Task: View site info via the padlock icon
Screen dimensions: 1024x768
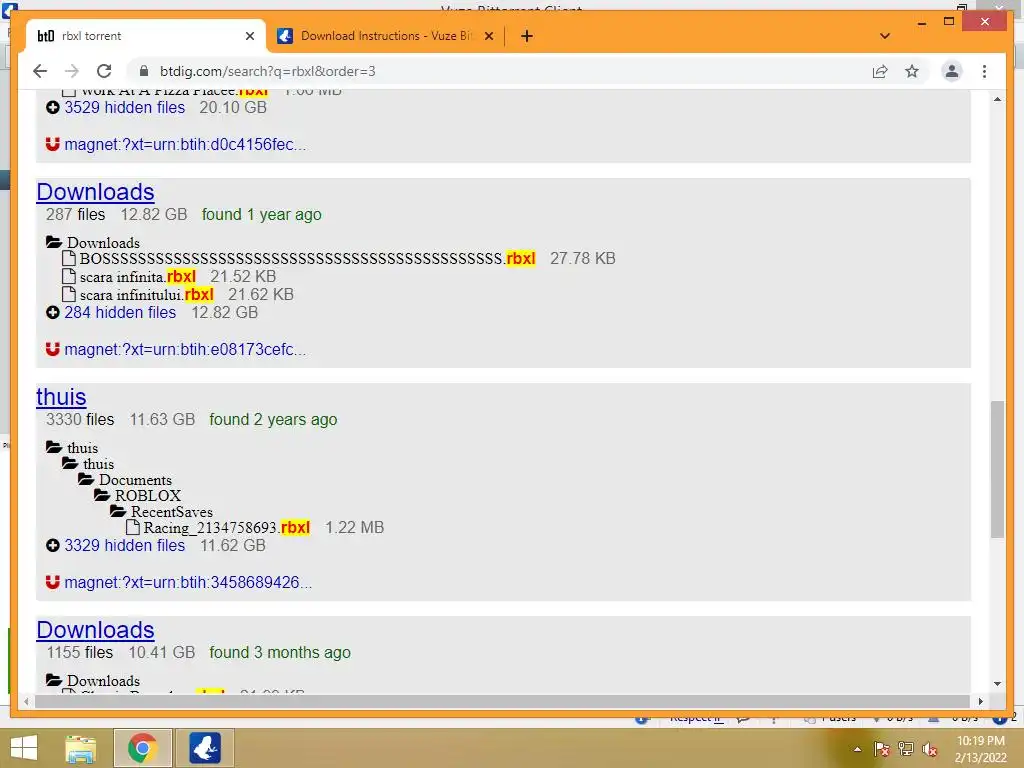Action: 144,71
